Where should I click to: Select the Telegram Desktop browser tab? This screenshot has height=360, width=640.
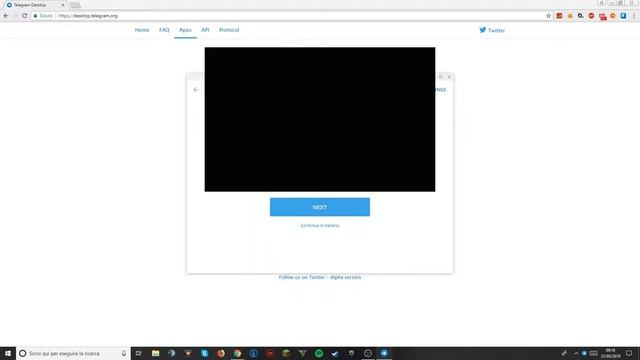[x=35, y=5]
